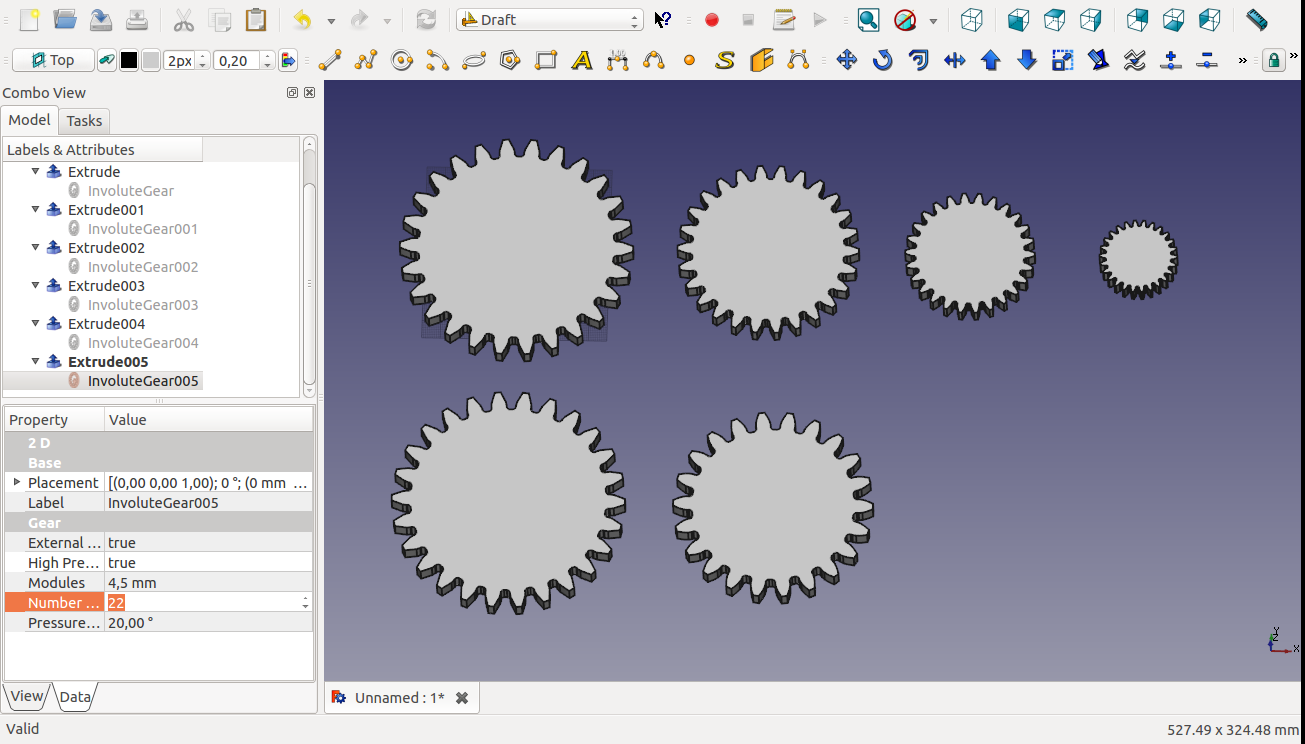Select the Draft Line tool
Screen dimensions: 1305x744
coord(329,61)
